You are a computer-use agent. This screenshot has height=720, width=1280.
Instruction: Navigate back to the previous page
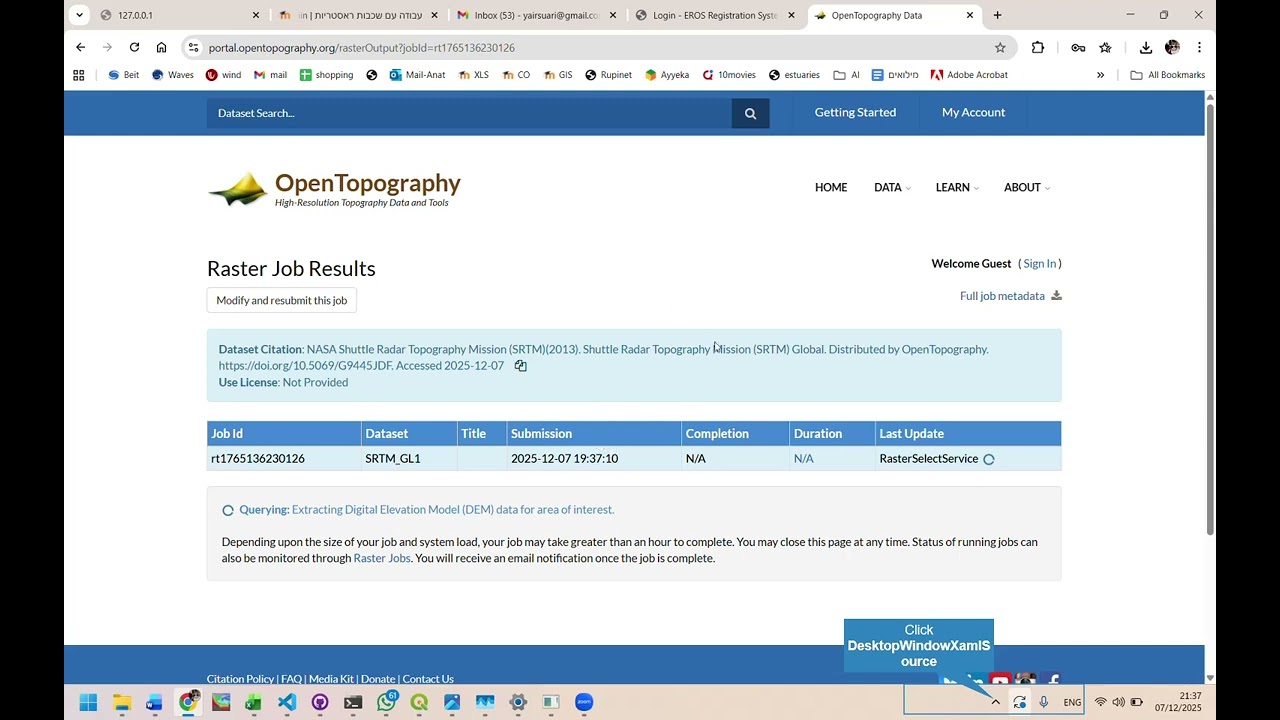click(81, 47)
